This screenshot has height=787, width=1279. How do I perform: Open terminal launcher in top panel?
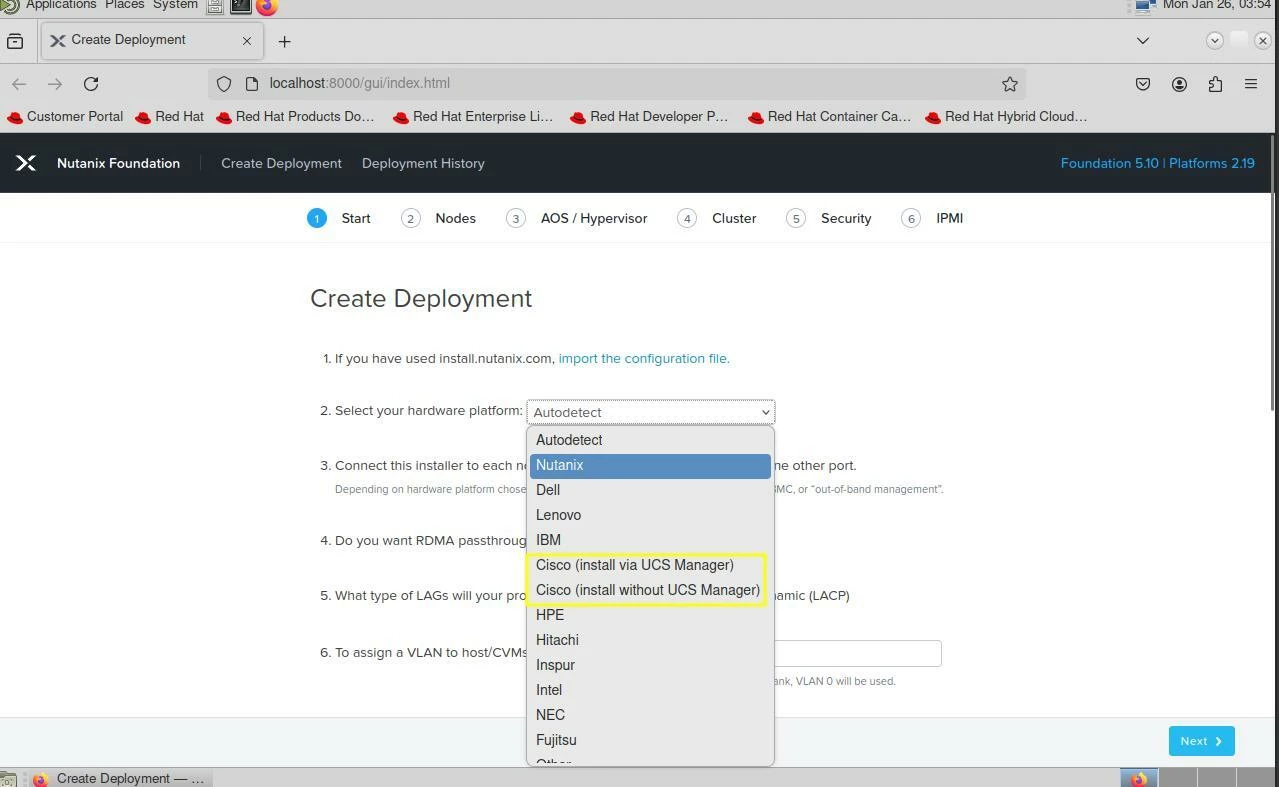tap(241, 6)
